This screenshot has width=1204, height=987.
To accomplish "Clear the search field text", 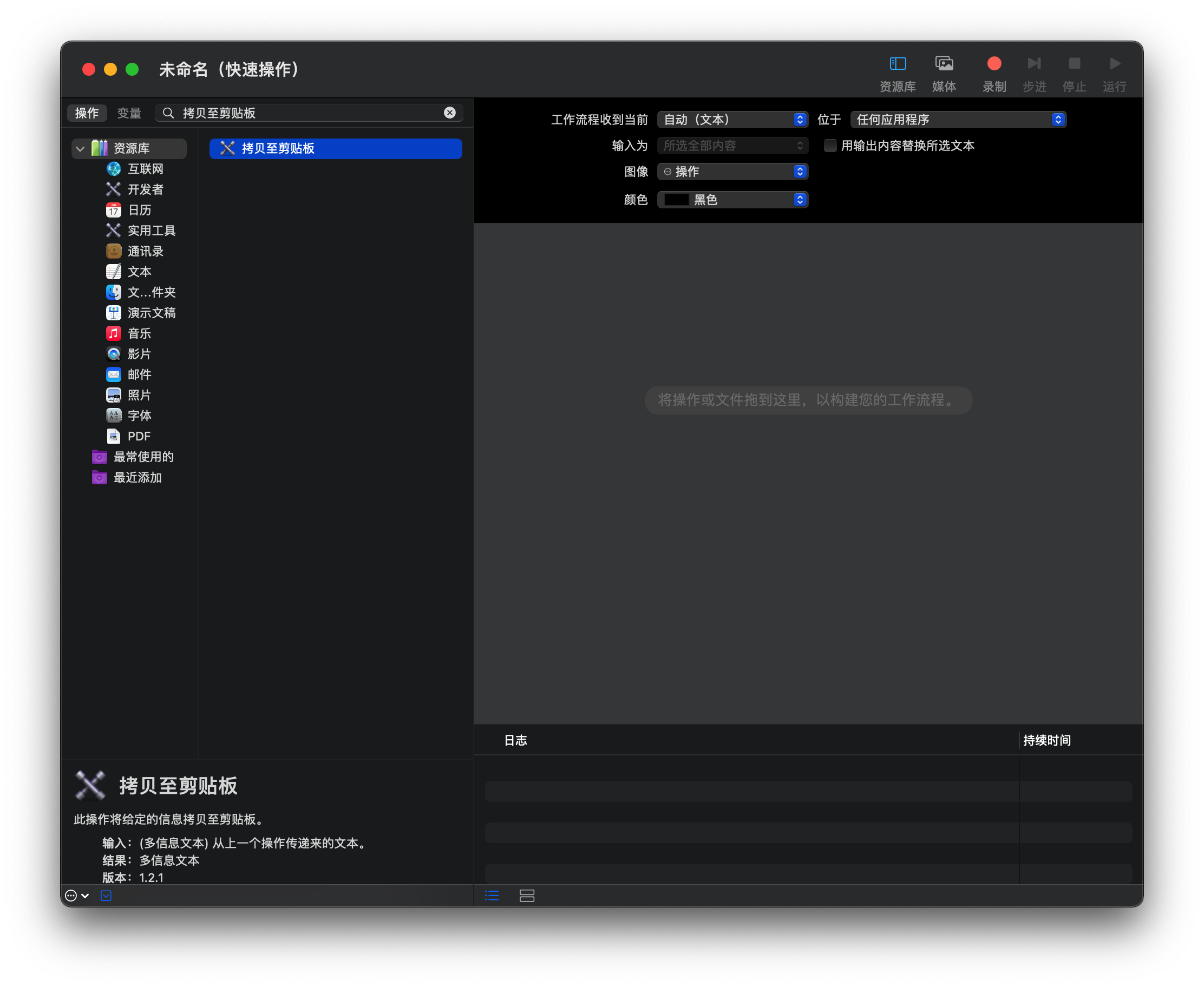I will [449, 113].
